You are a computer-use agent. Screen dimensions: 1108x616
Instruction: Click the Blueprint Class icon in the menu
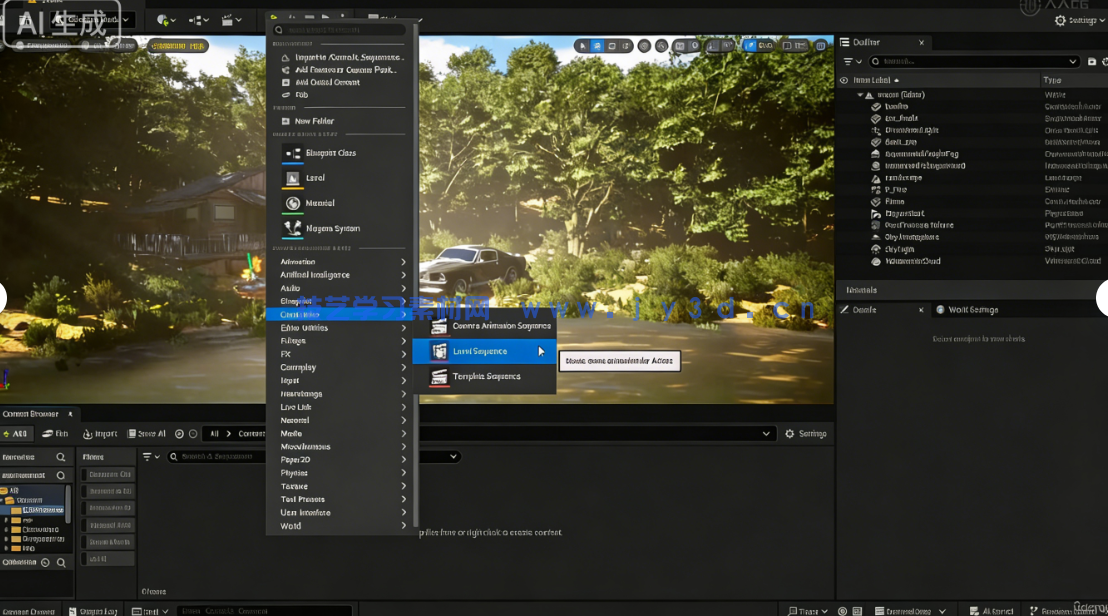point(292,153)
